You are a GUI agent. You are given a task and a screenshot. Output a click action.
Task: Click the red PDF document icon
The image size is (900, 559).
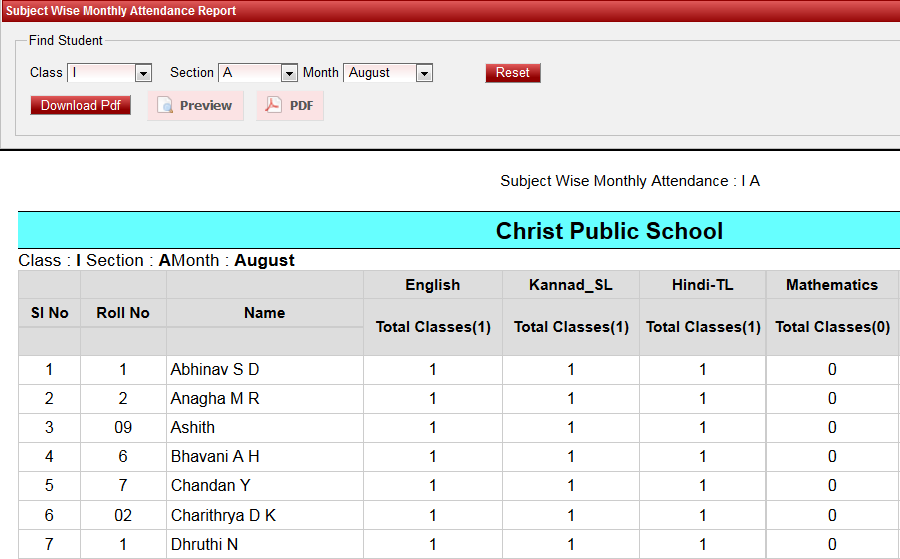tap(272, 106)
